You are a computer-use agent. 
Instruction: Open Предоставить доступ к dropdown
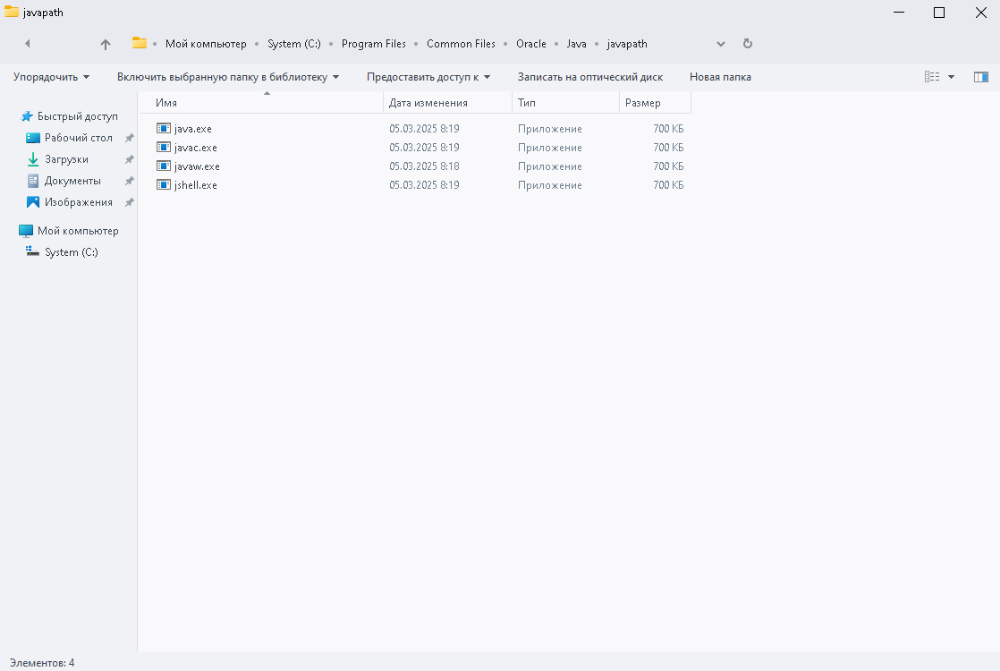(x=428, y=77)
